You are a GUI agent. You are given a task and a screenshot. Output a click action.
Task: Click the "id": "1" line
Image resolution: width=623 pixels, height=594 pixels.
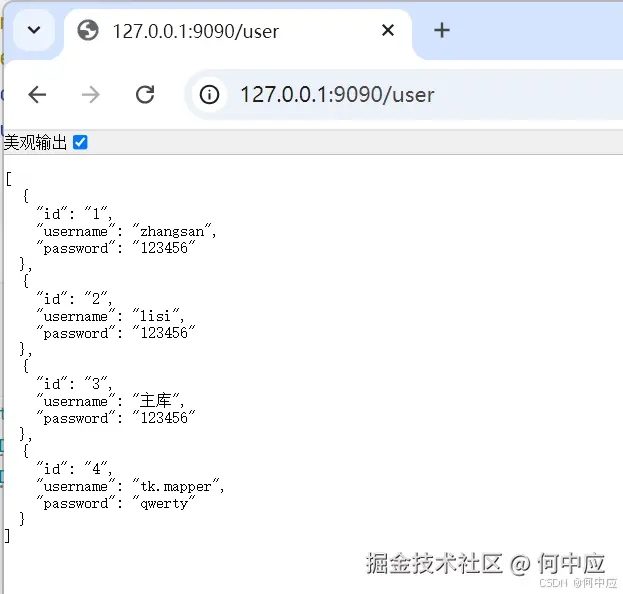[x=74, y=214]
